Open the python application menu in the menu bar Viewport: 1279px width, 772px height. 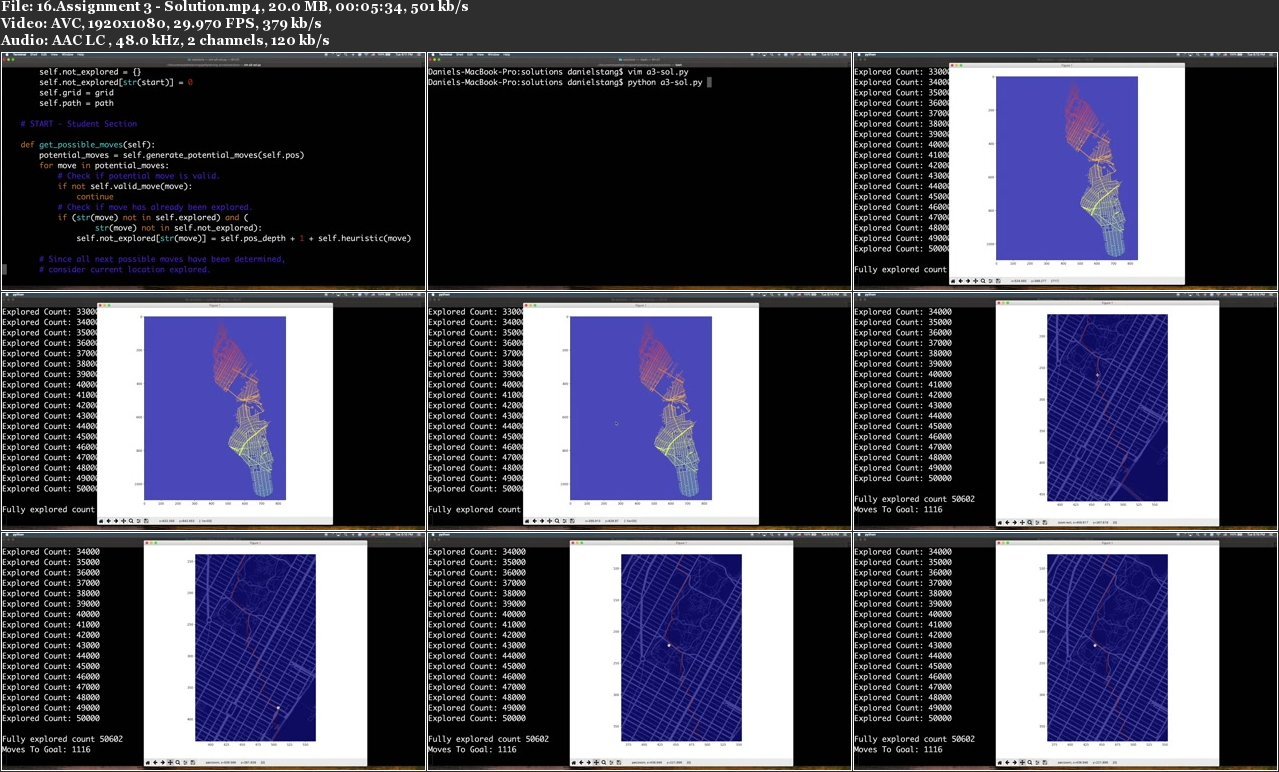(871, 57)
